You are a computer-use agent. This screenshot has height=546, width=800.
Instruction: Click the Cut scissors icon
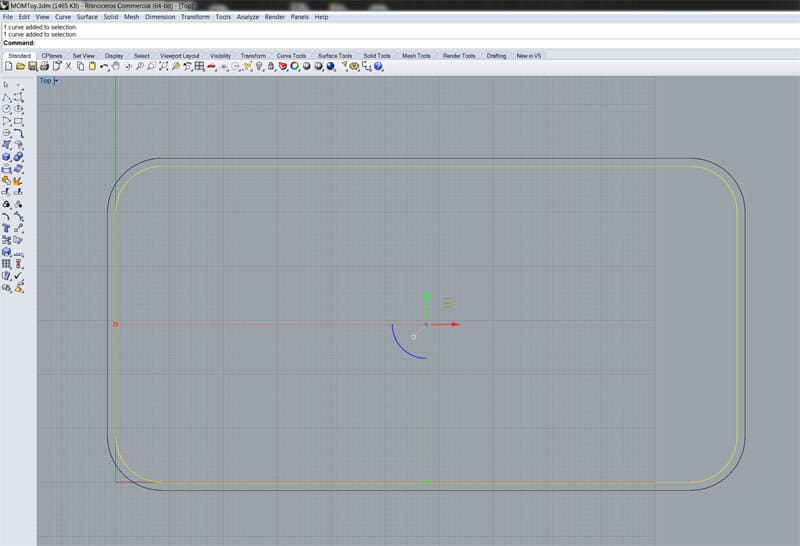coord(68,66)
